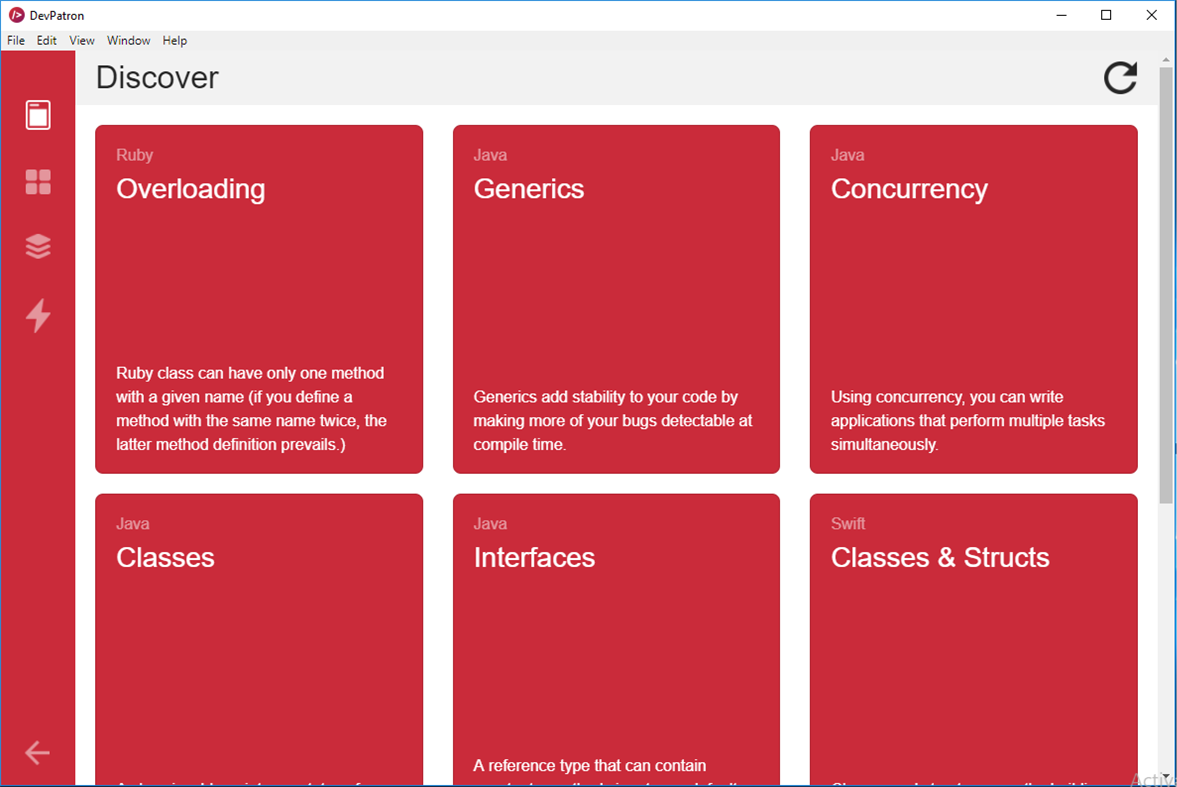Screen dimensions: 1177x787
Task: Open the Java Classes card
Action: [x=258, y=640]
